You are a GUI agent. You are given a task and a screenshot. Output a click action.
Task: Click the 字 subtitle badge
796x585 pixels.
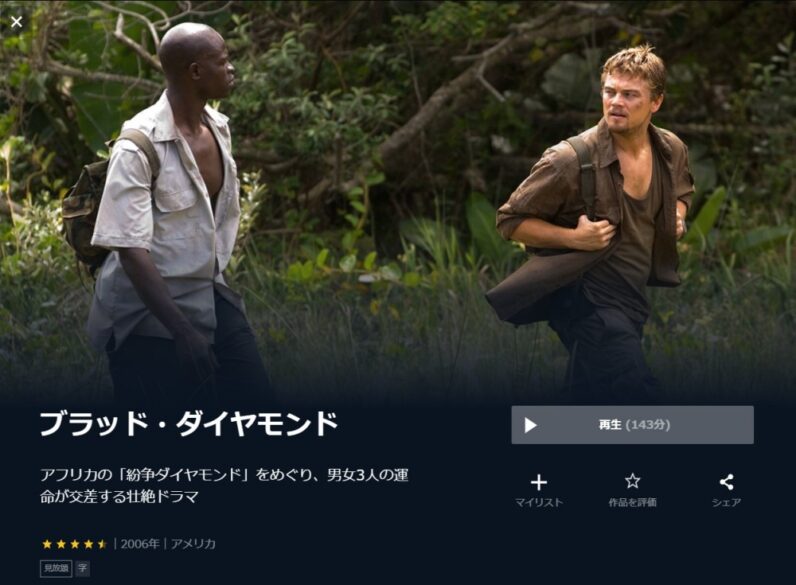pos(83,568)
